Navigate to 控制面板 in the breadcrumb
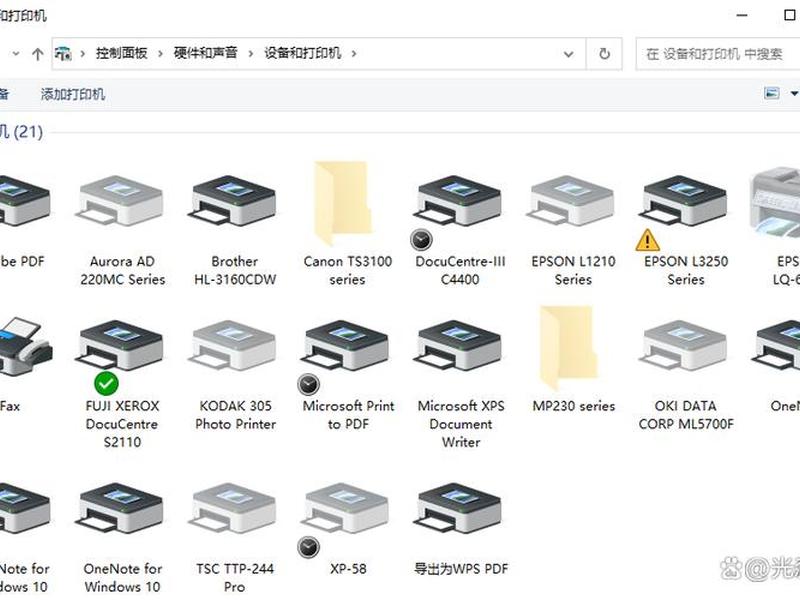 point(121,53)
